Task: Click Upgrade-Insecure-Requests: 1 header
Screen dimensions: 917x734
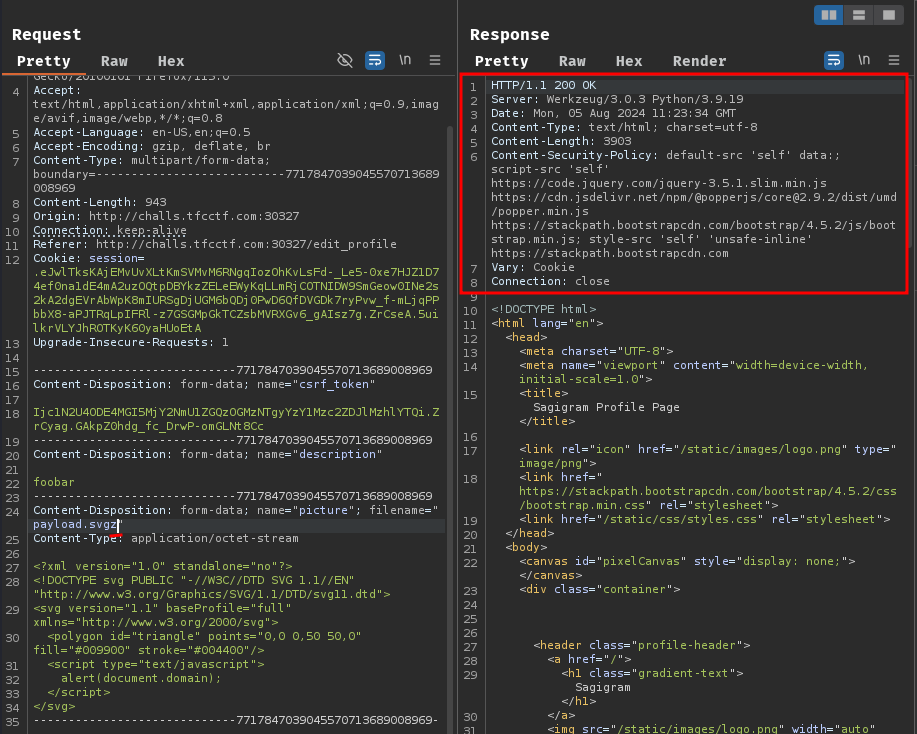Action: [130, 342]
